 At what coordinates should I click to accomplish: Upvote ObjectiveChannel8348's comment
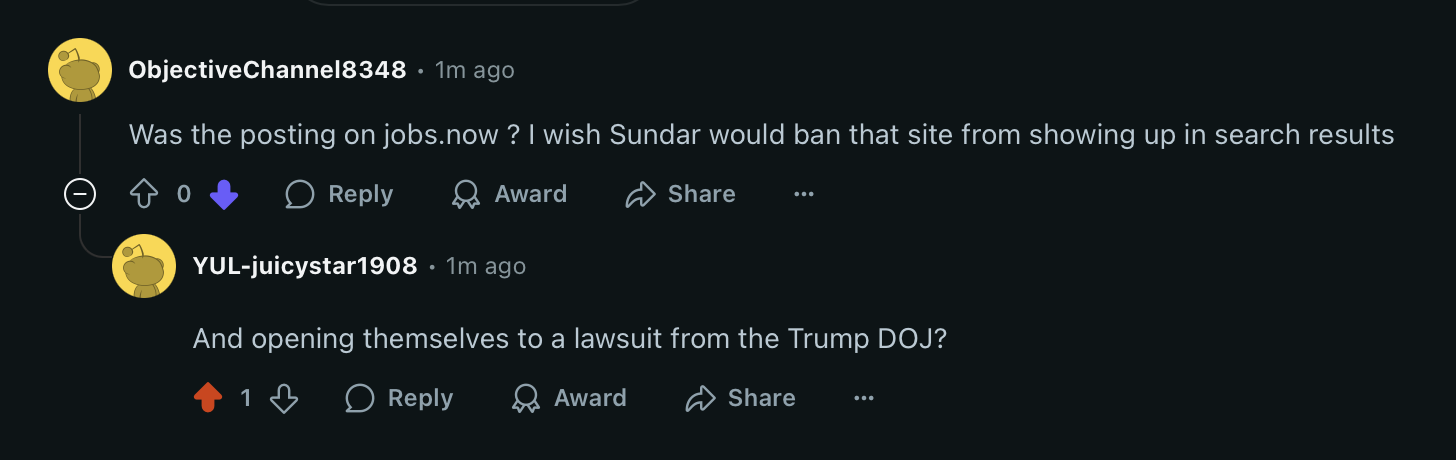pos(145,194)
